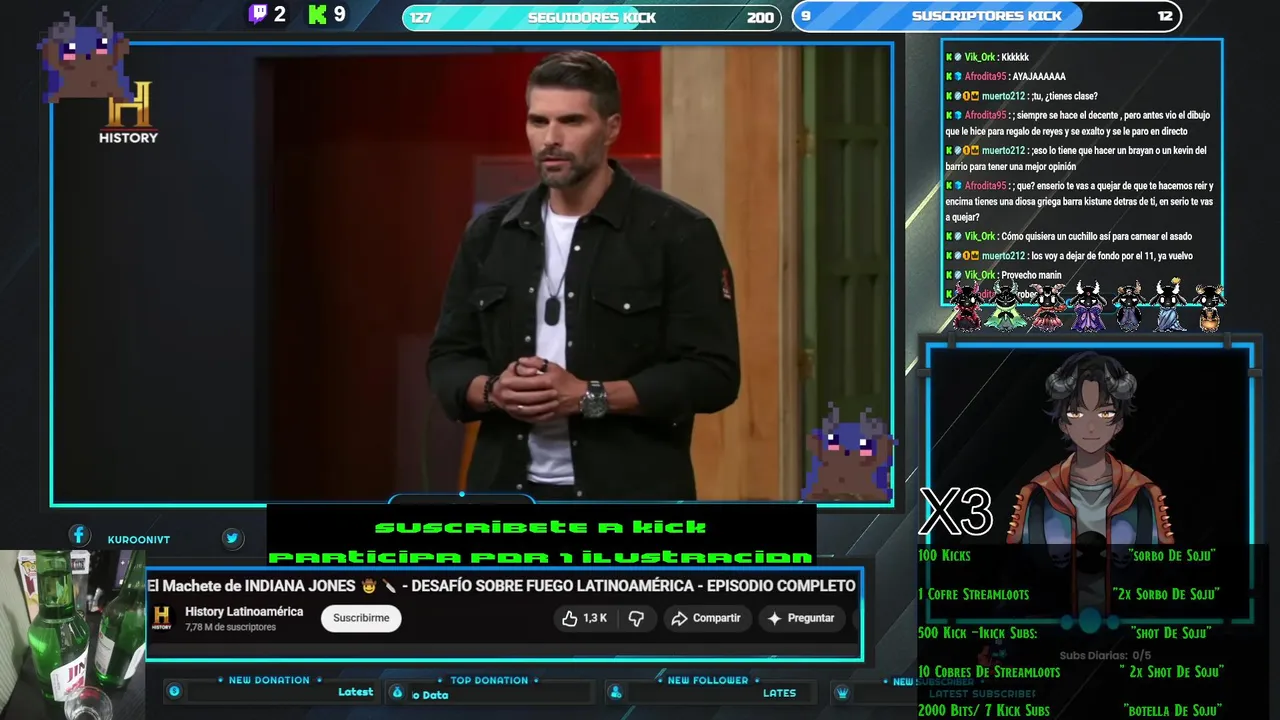Image resolution: width=1280 pixels, height=720 pixels.
Task: Click the New Subscriber crown icon
Action: tap(842, 692)
